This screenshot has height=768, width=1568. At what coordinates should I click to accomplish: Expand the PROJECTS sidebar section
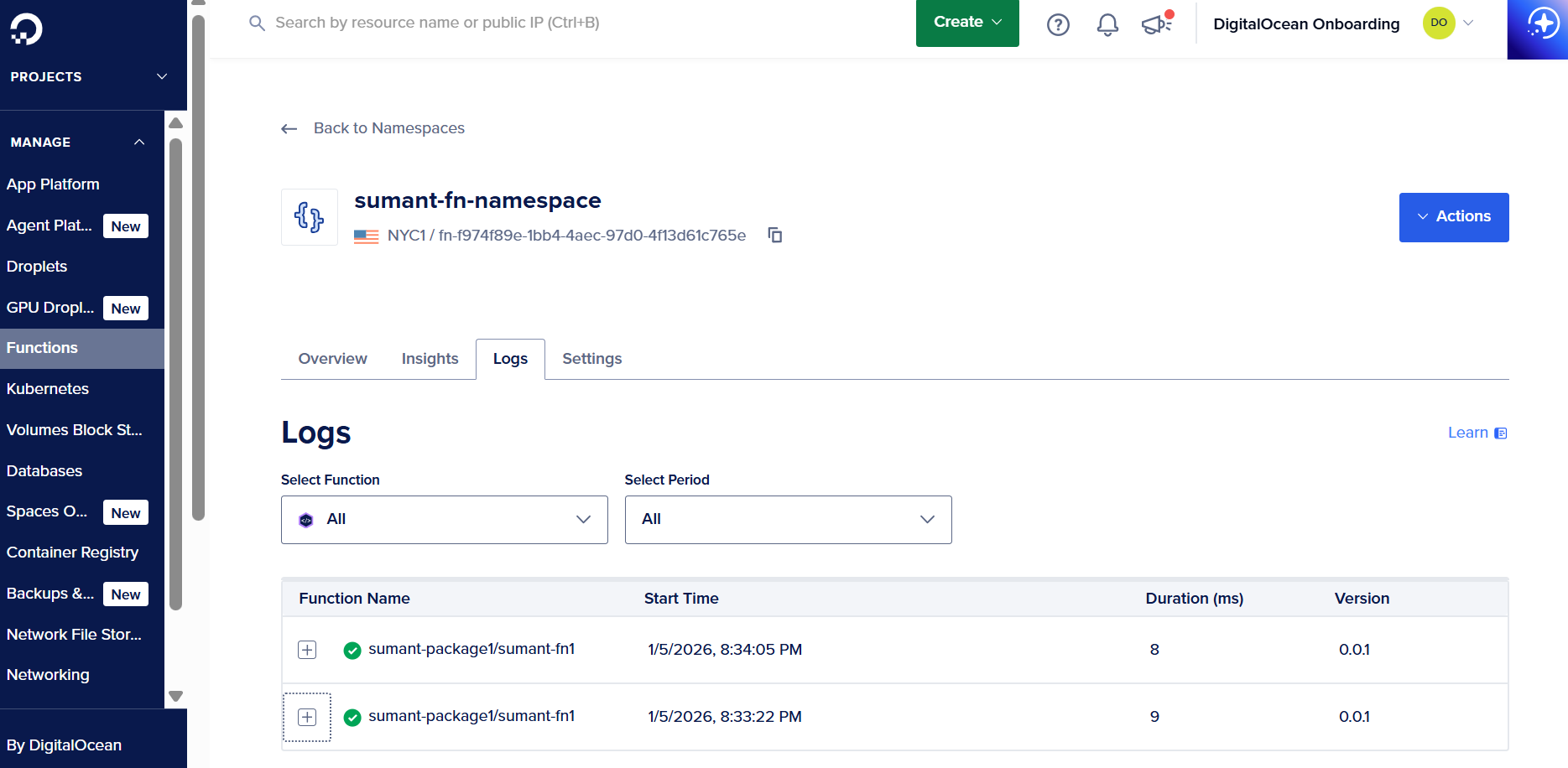click(x=162, y=76)
